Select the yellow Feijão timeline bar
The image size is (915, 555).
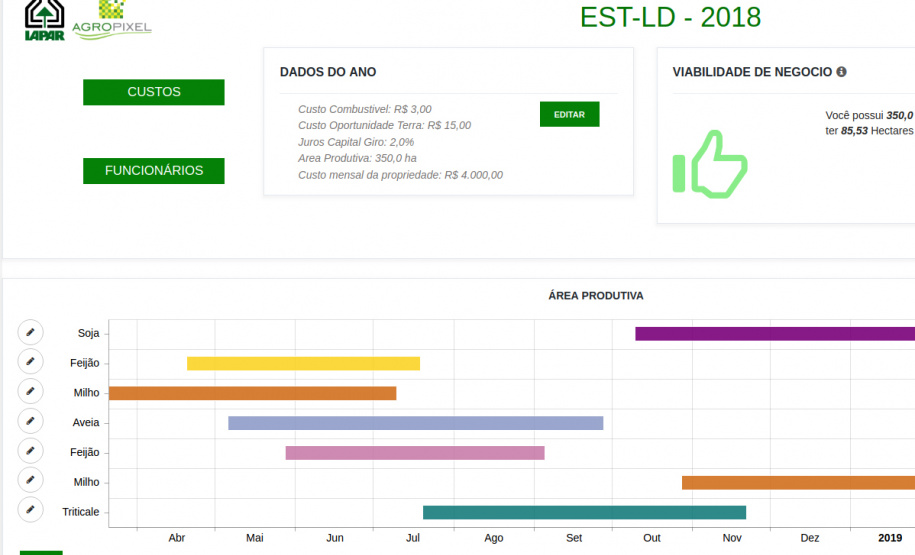pos(303,363)
